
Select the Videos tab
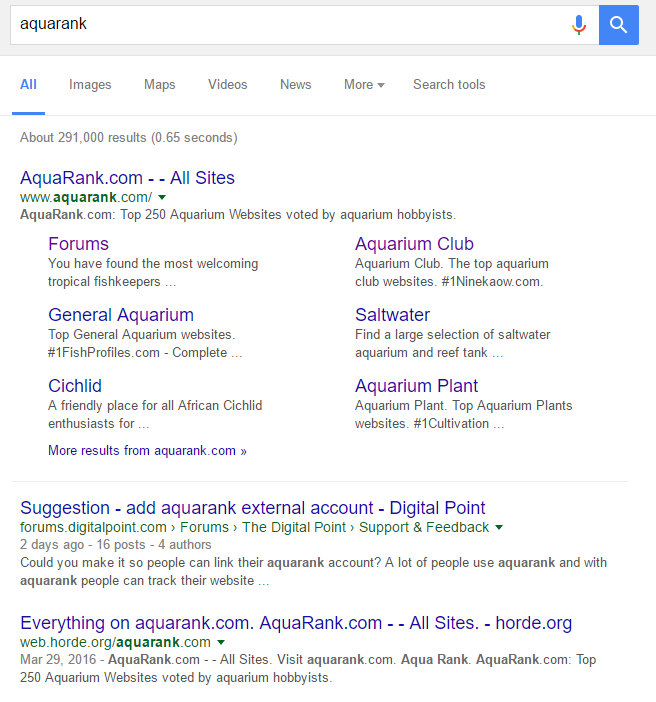(227, 85)
